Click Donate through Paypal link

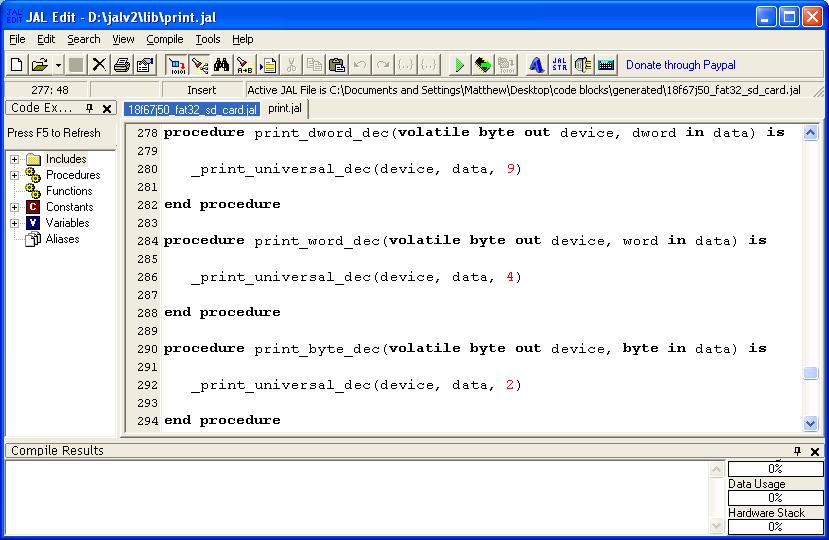coord(680,65)
